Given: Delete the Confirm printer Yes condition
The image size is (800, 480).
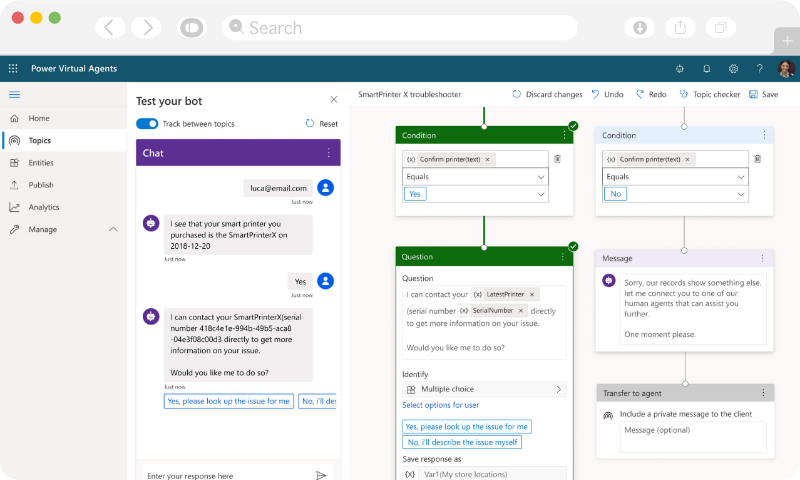Looking at the screenshot, I should 557,159.
